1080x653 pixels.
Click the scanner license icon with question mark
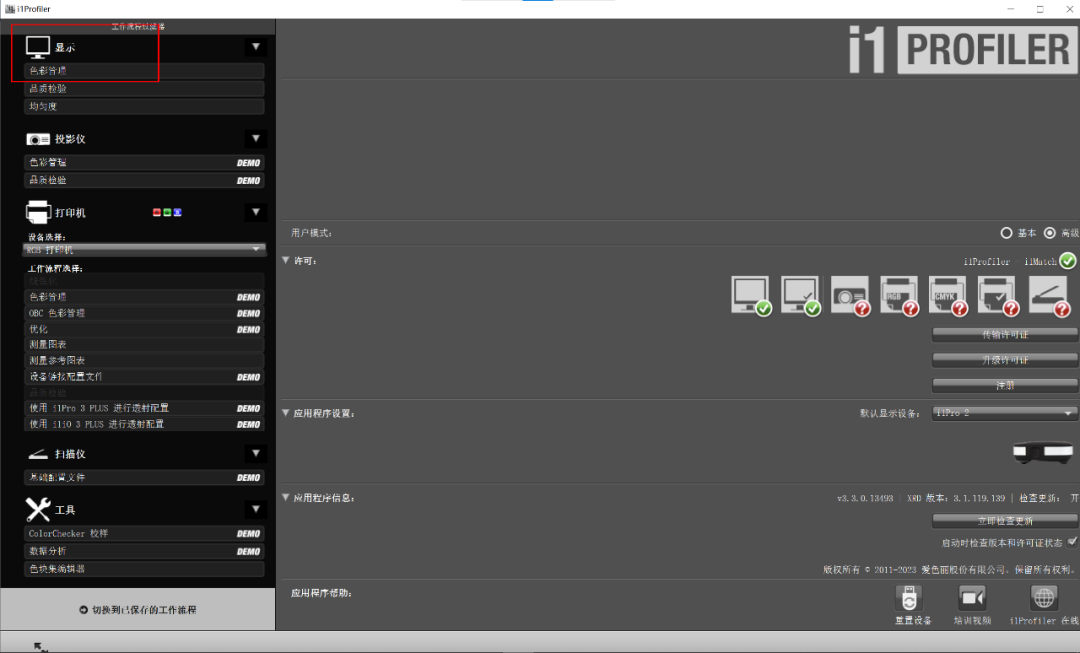[x=1049, y=296]
